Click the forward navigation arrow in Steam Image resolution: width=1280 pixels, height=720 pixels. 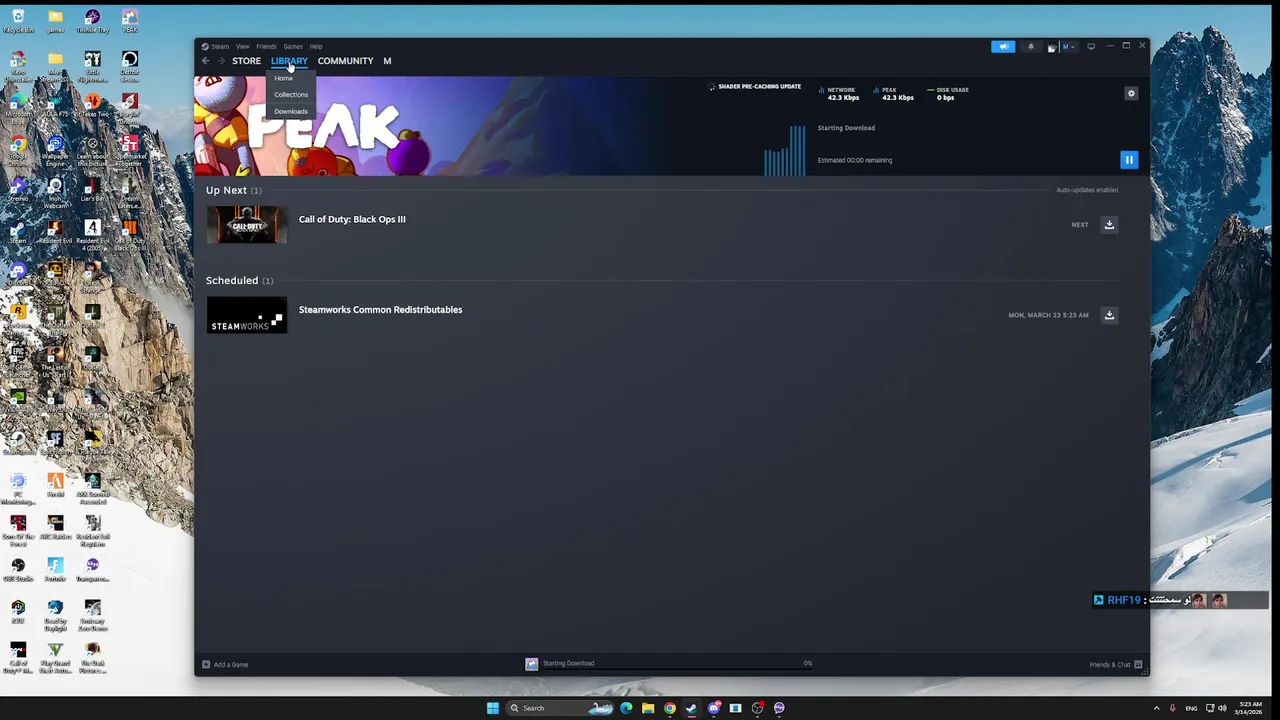pos(221,61)
